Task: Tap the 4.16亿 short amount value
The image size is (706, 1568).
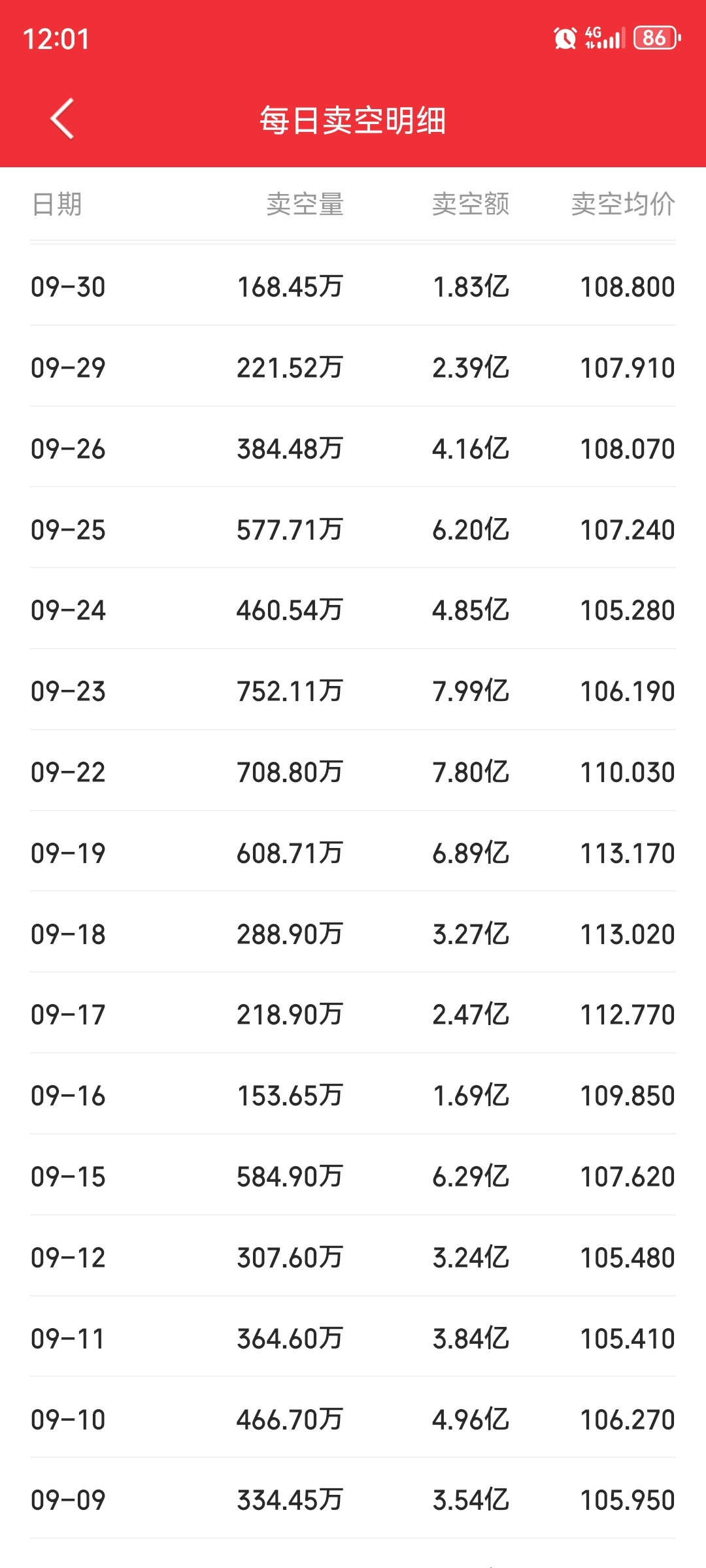Action: (471, 449)
